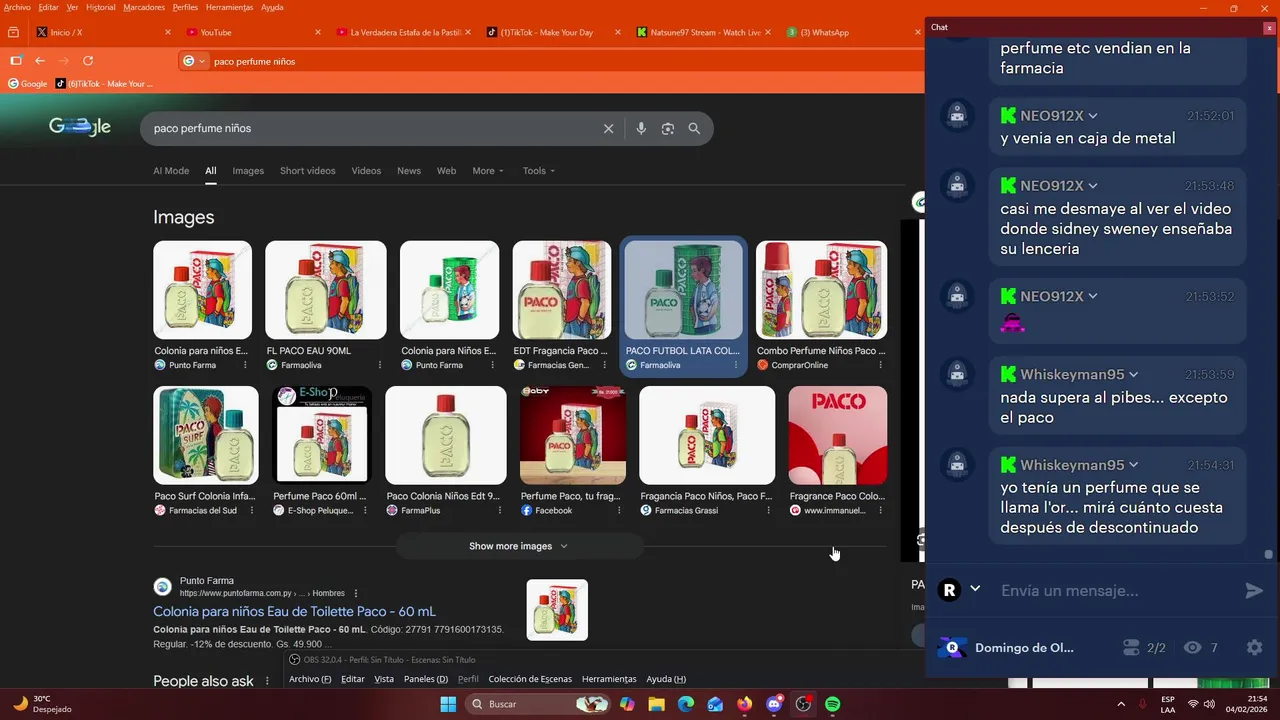Viewport: 1280px width, 720px height.
Task: Open Firefox View tab list icon
Action: coord(14,32)
